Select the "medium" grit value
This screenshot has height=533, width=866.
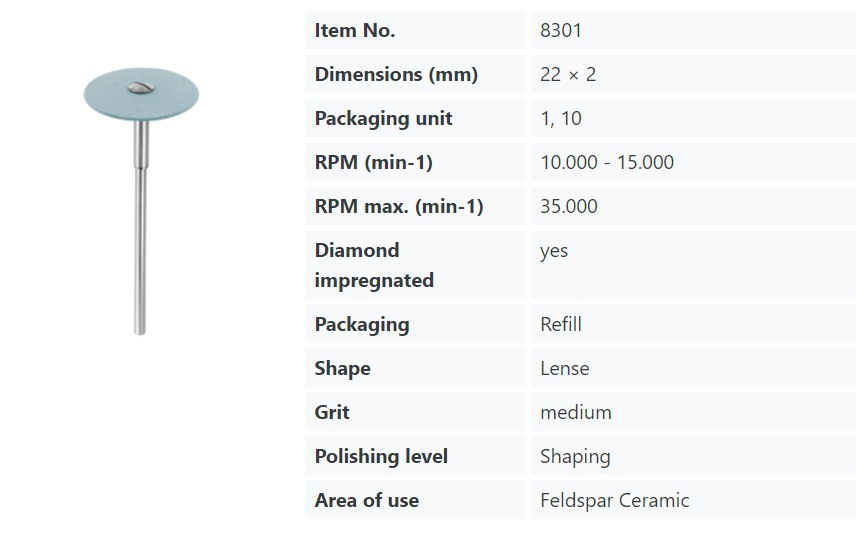[576, 413]
